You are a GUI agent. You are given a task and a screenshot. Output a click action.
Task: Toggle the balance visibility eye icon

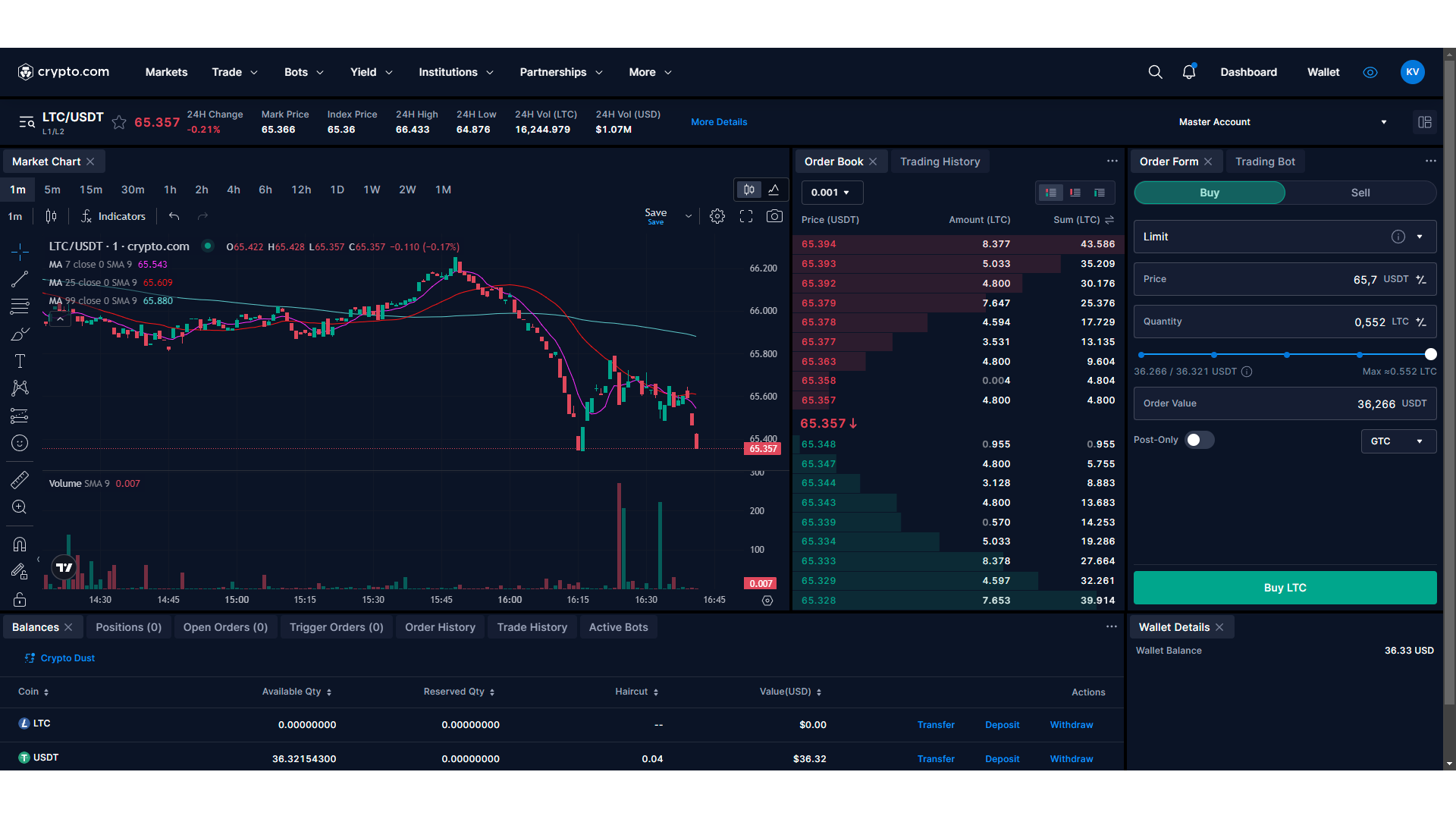click(1370, 73)
